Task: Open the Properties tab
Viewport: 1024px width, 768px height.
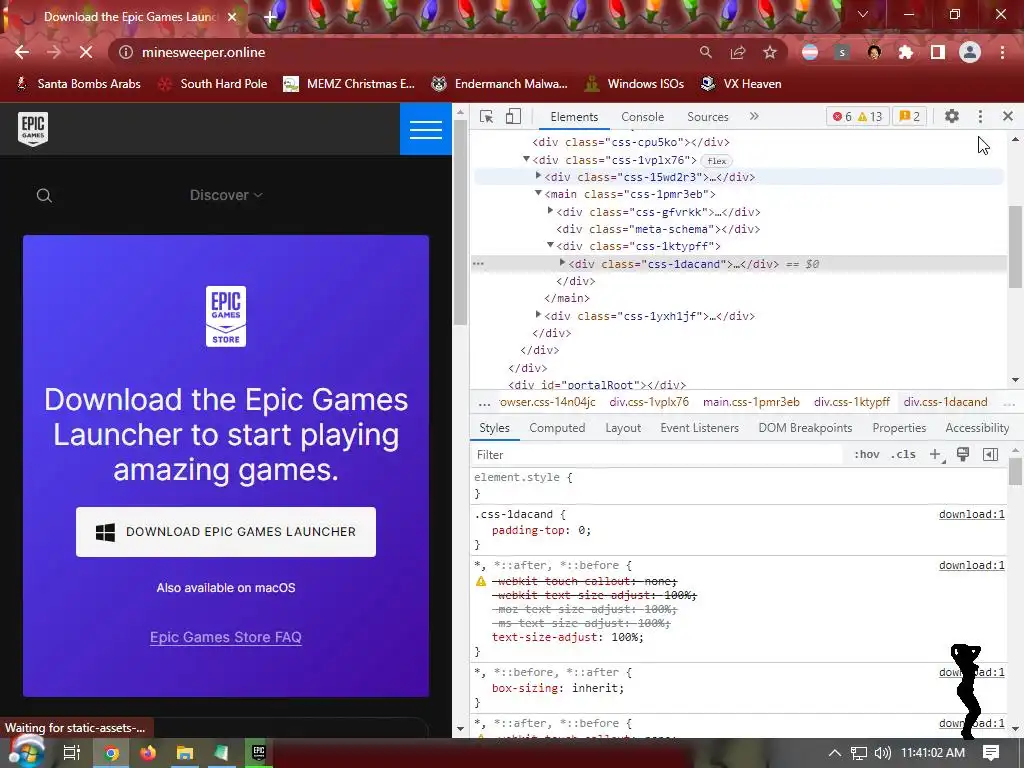Action: [x=899, y=428]
